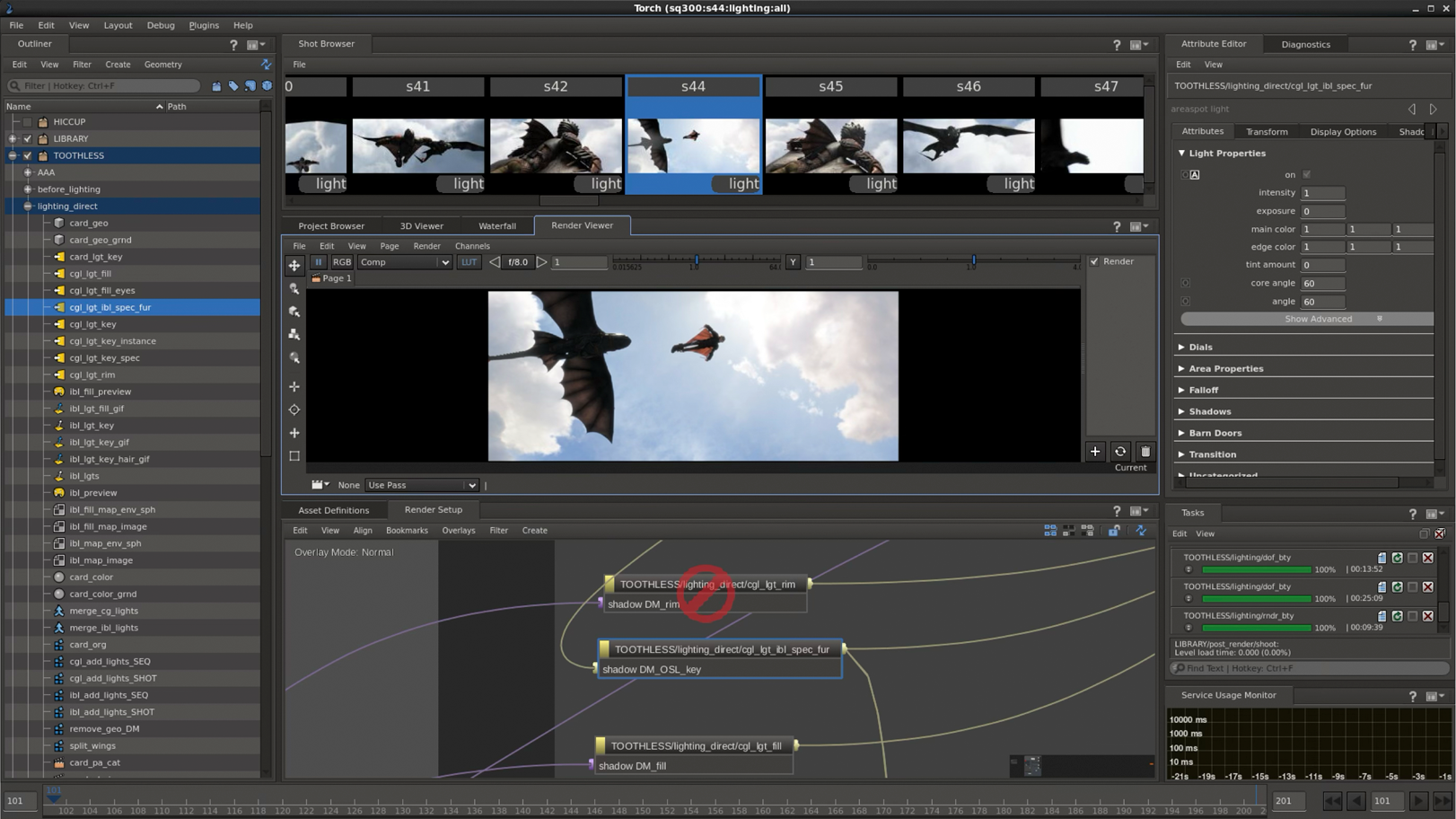The width and height of the screenshot is (1456, 819).
Task: Click the Outliner filter search field
Action: pyautogui.click(x=103, y=86)
